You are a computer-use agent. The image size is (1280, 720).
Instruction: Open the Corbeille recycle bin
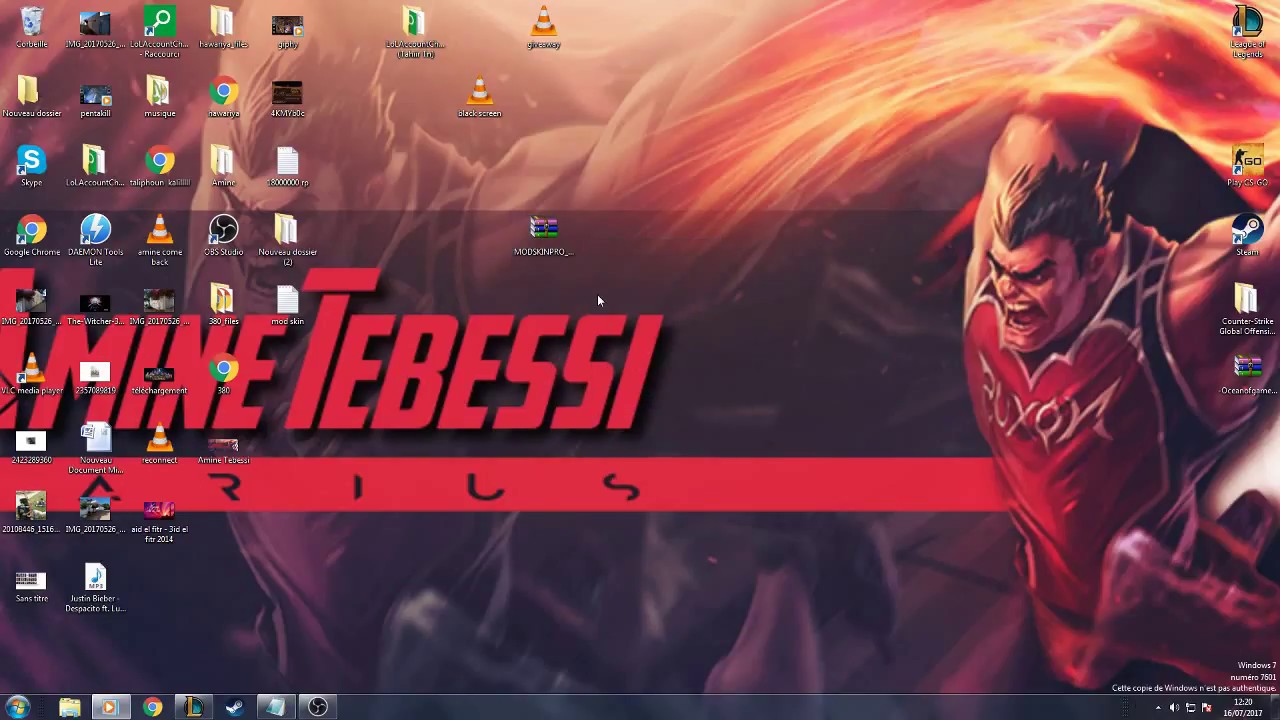click(x=32, y=28)
